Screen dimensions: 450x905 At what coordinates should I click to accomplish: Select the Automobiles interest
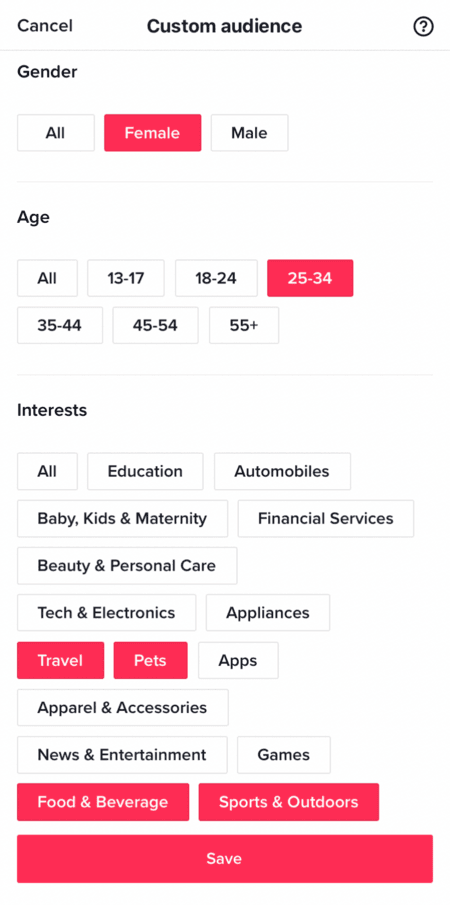pyautogui.click(x=282, y=472)
